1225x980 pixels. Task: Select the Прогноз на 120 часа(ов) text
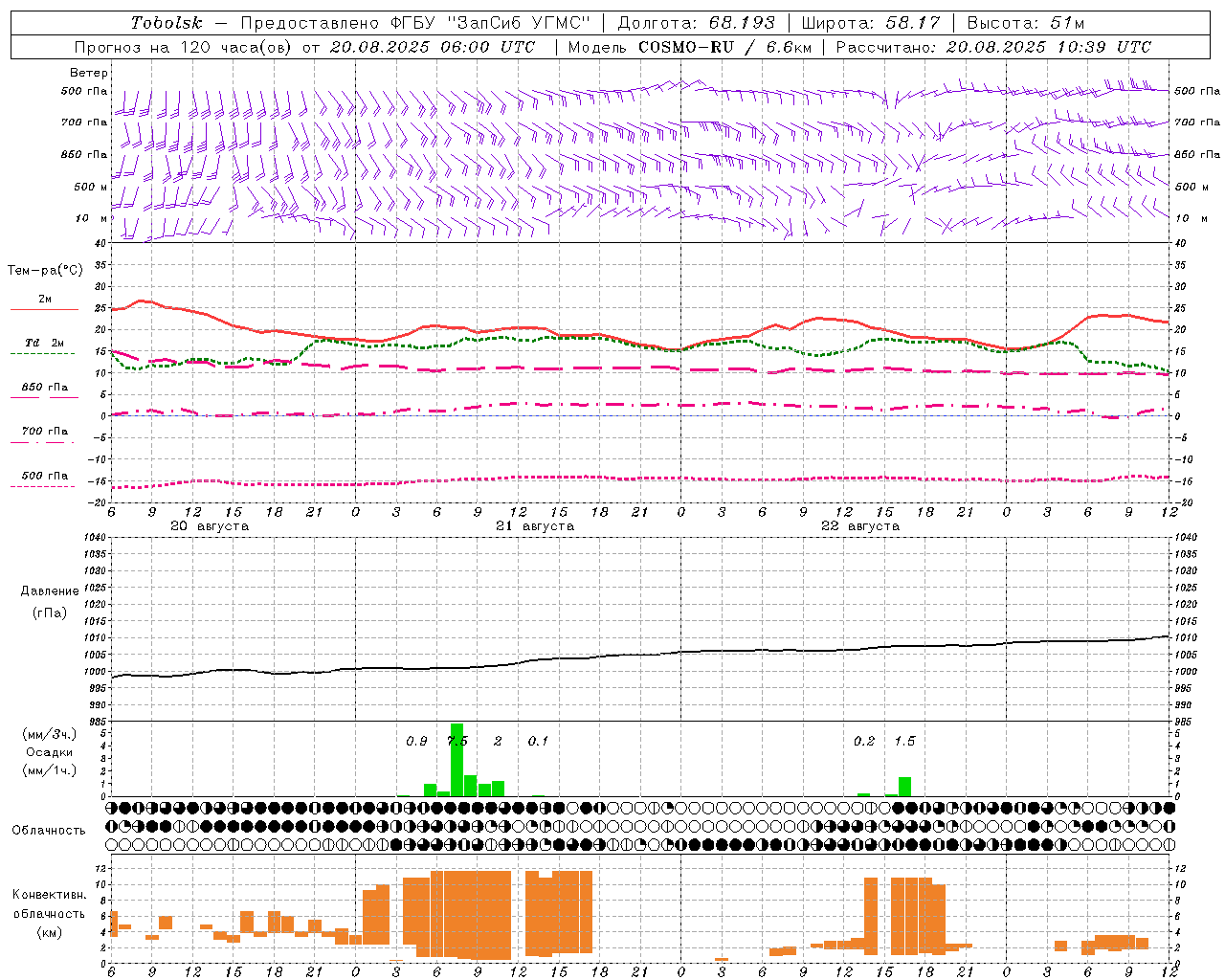tap(186, 47)
